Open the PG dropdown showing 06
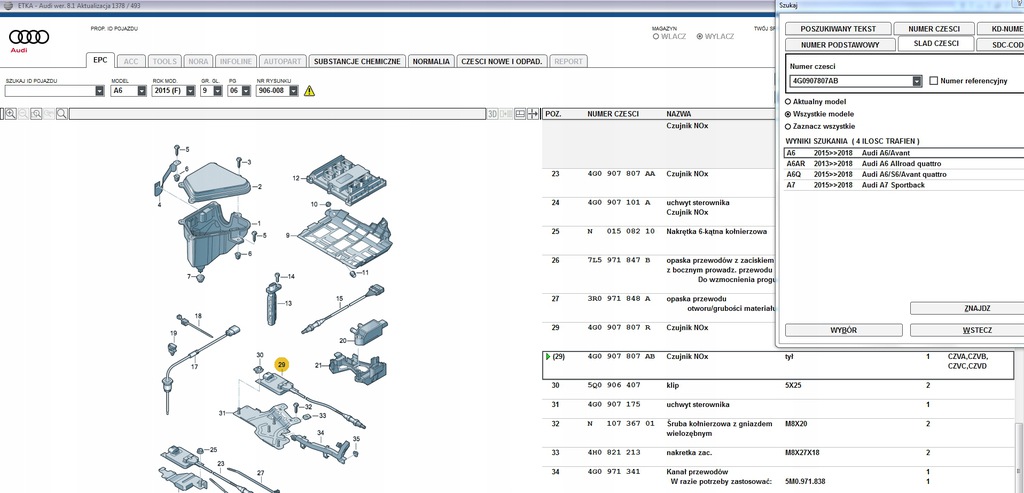 click(245, 91)
